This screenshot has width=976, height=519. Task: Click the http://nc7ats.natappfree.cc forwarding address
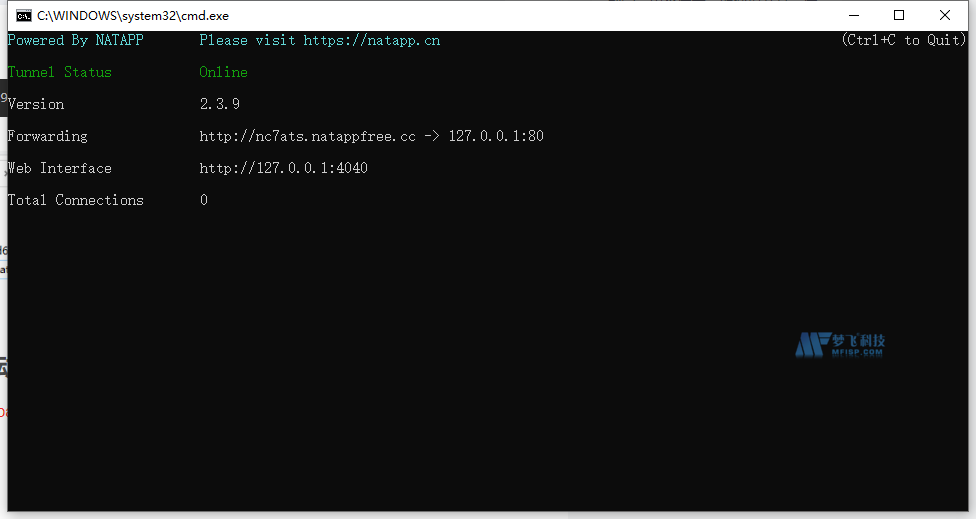click(307, 136)
